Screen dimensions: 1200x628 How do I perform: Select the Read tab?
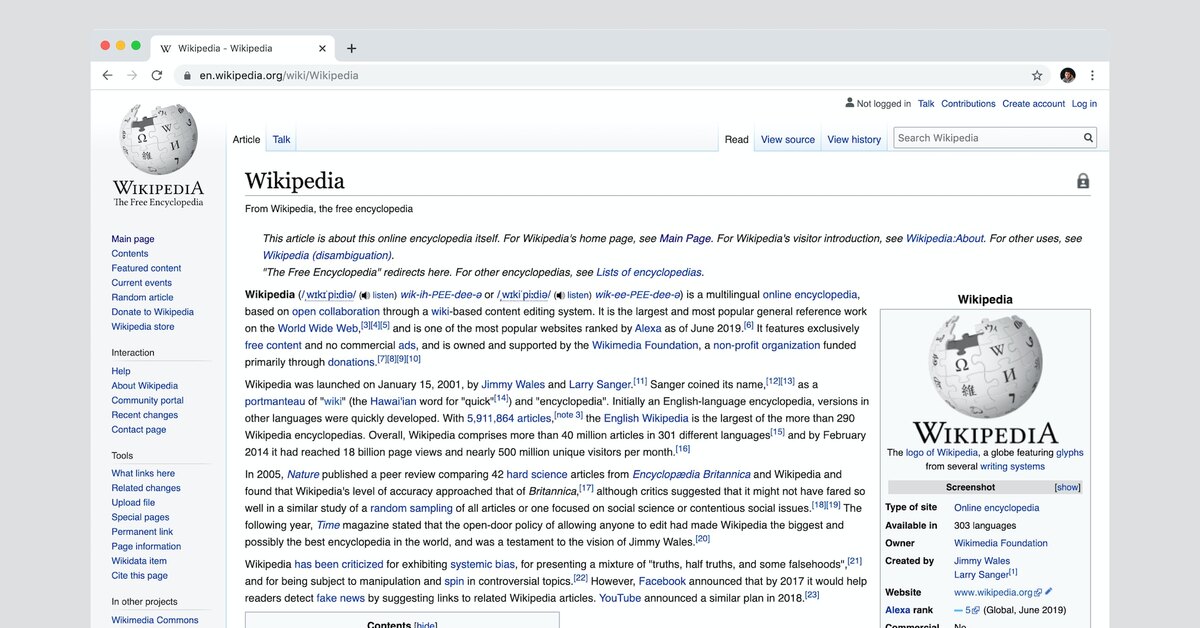(736, 140)
